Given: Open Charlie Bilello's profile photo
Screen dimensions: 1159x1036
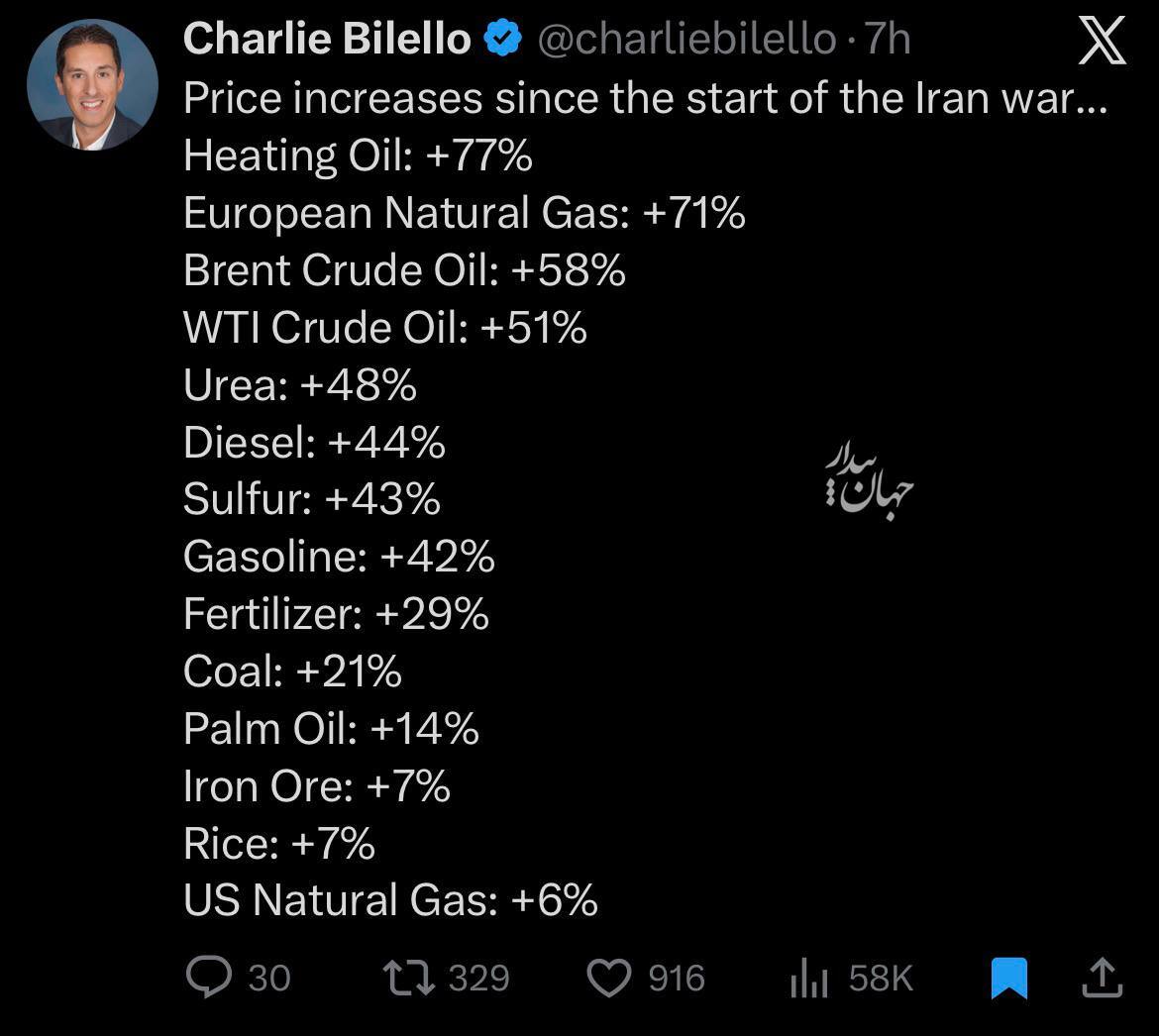Looking at the screenshot, I should point(92,84).
